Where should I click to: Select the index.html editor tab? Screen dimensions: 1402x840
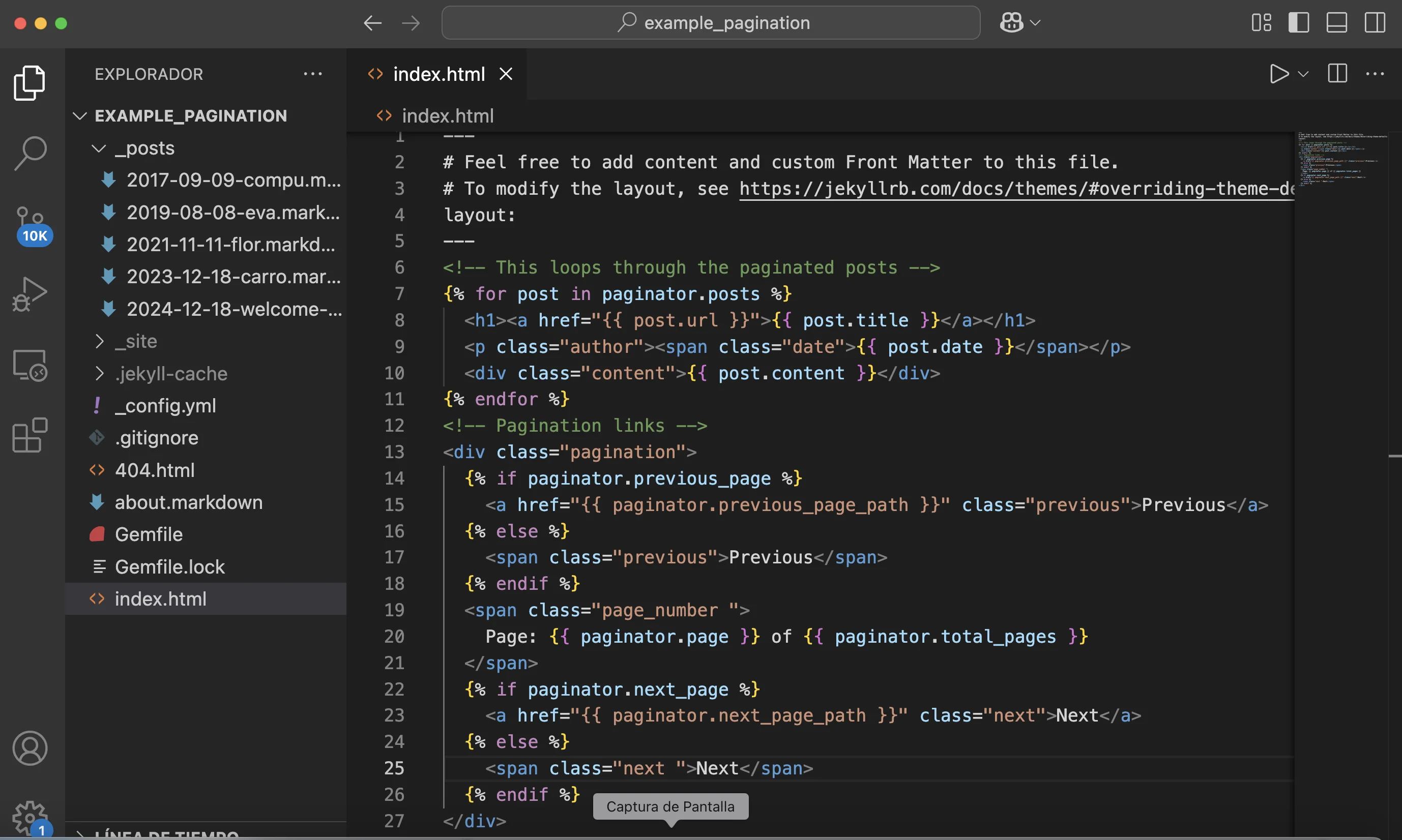coord(436,74)
